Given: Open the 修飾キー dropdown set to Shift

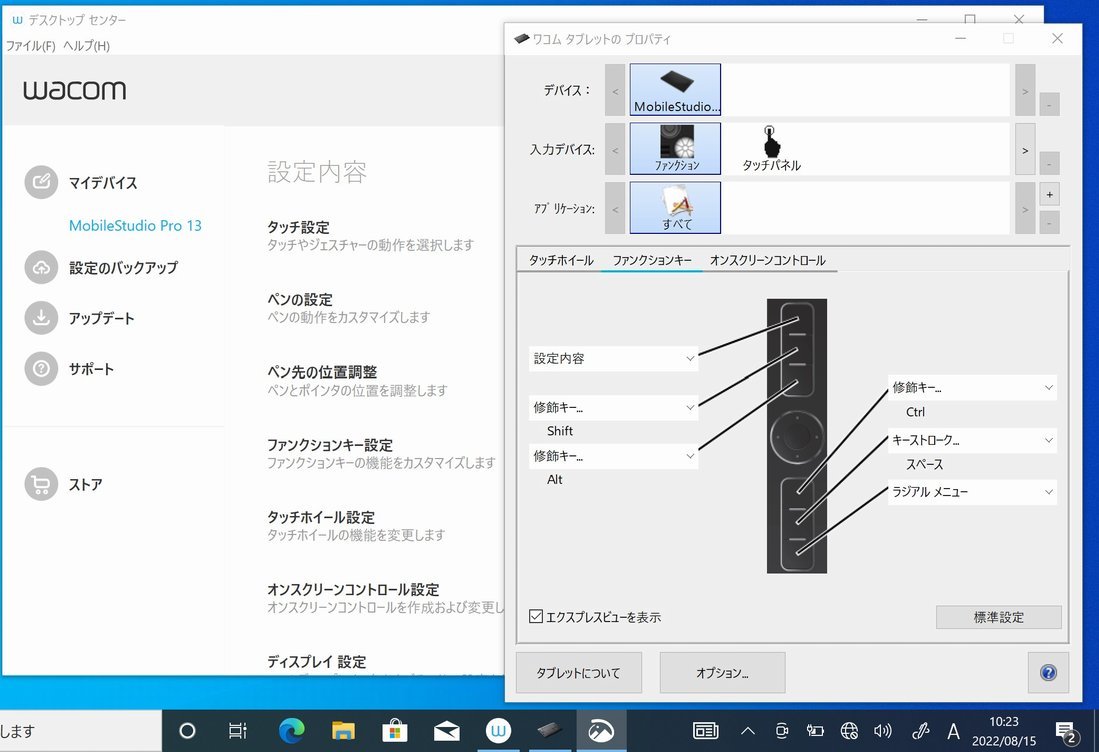Looking at the screenshot, I should [613, 407].
